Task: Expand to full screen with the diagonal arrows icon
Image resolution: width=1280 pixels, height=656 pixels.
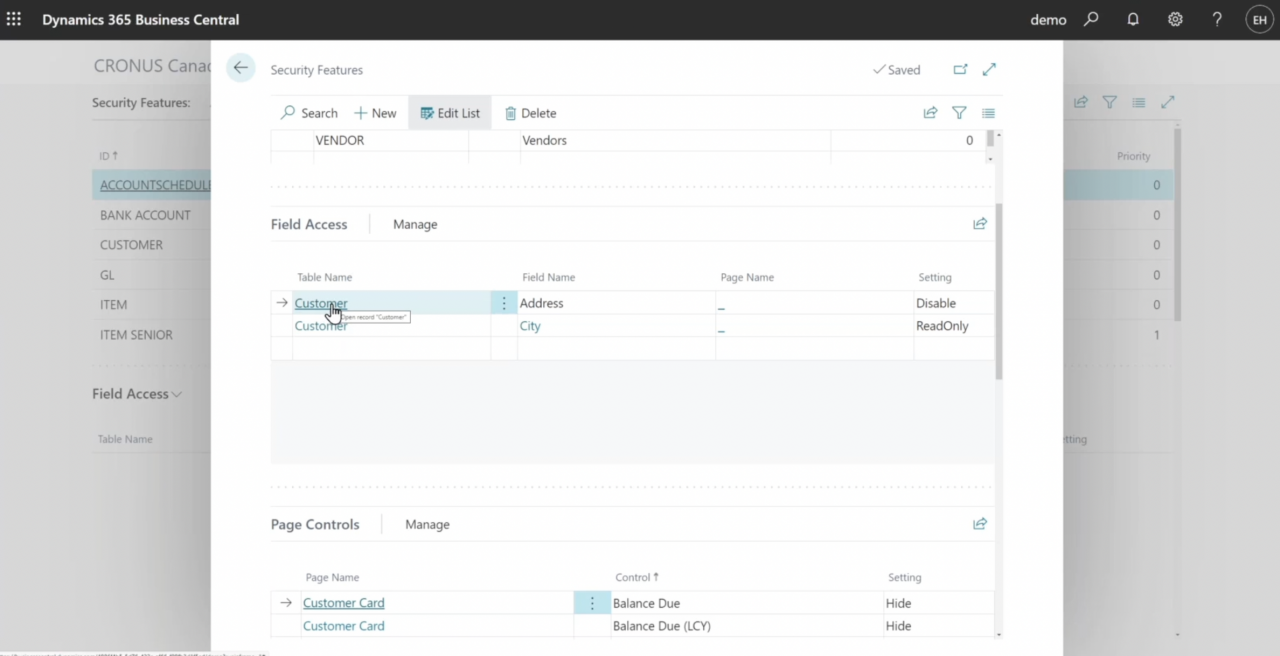Action: coord(989,69)
